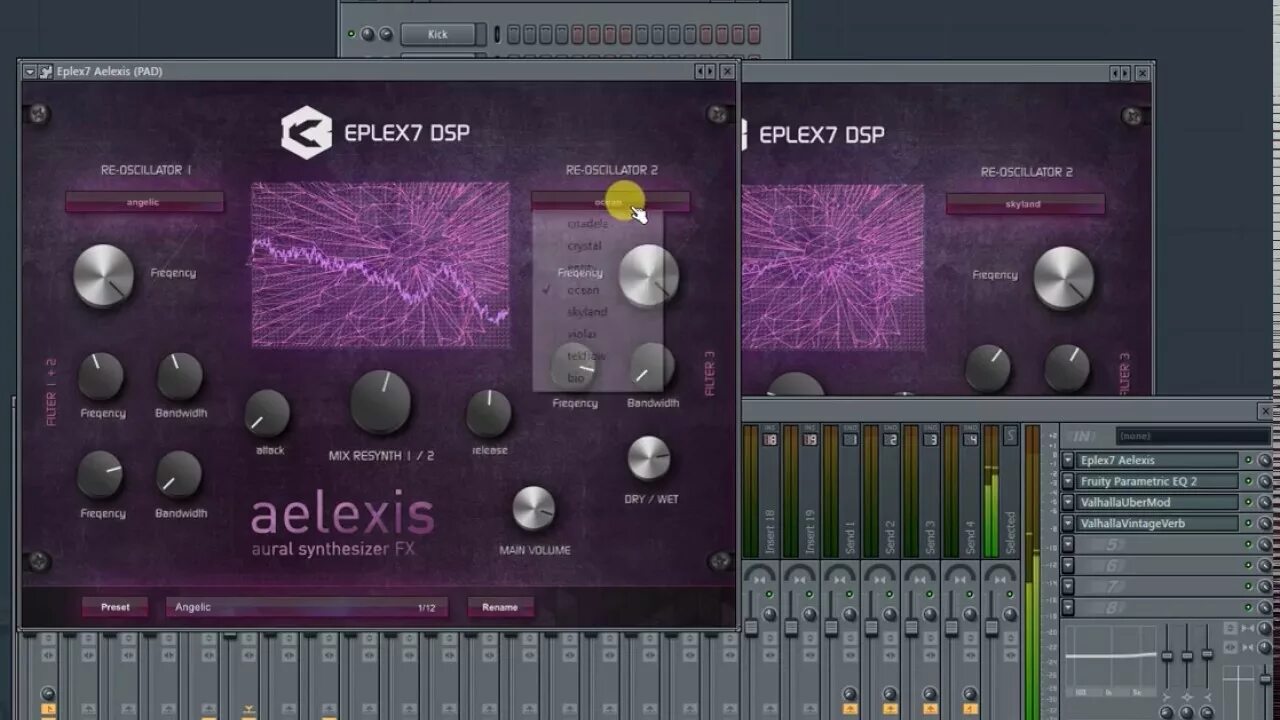
Task: Mute the Send 1 mixer track
Action: 849,596
